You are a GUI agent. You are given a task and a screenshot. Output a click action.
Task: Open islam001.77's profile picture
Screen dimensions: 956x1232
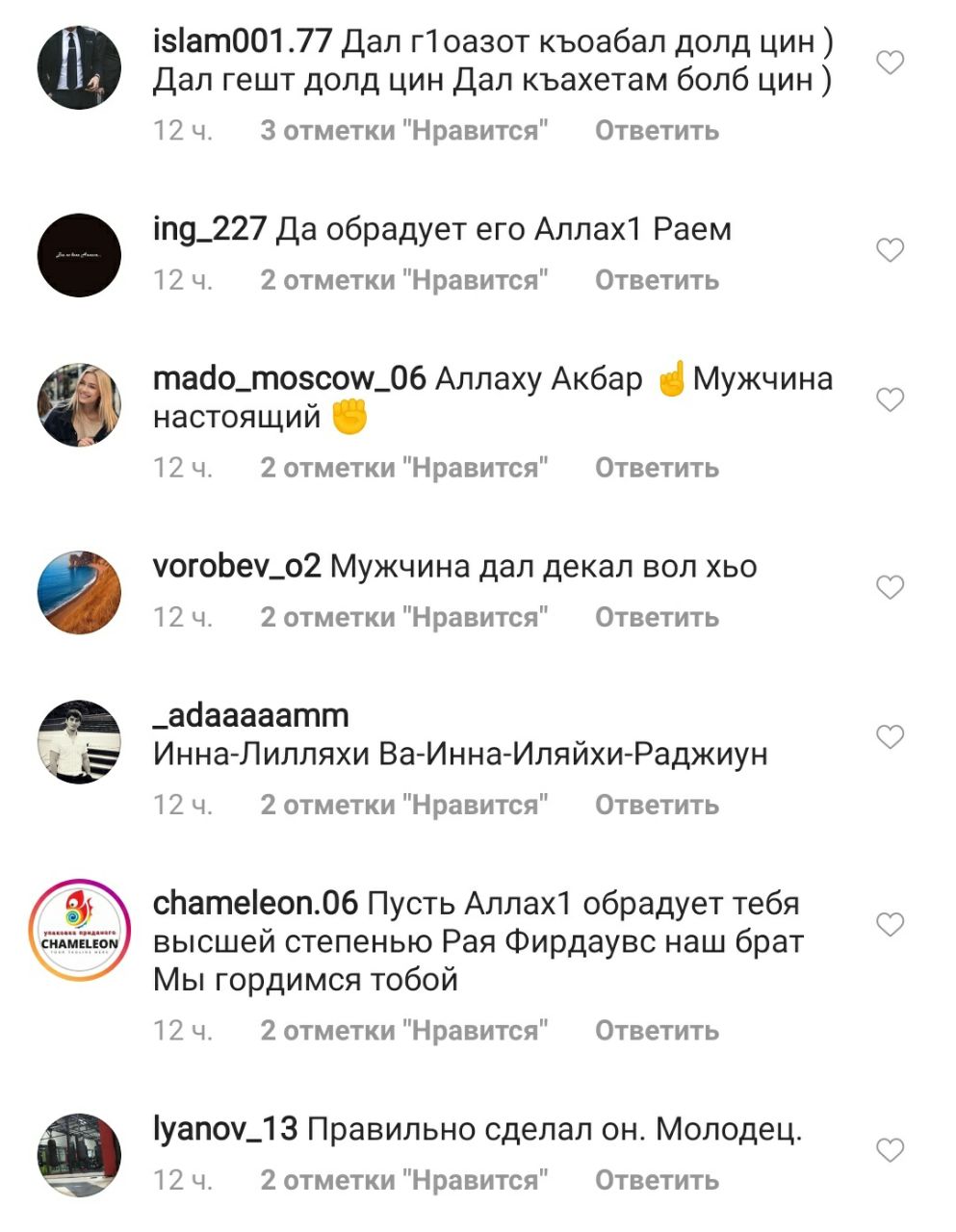79,66
